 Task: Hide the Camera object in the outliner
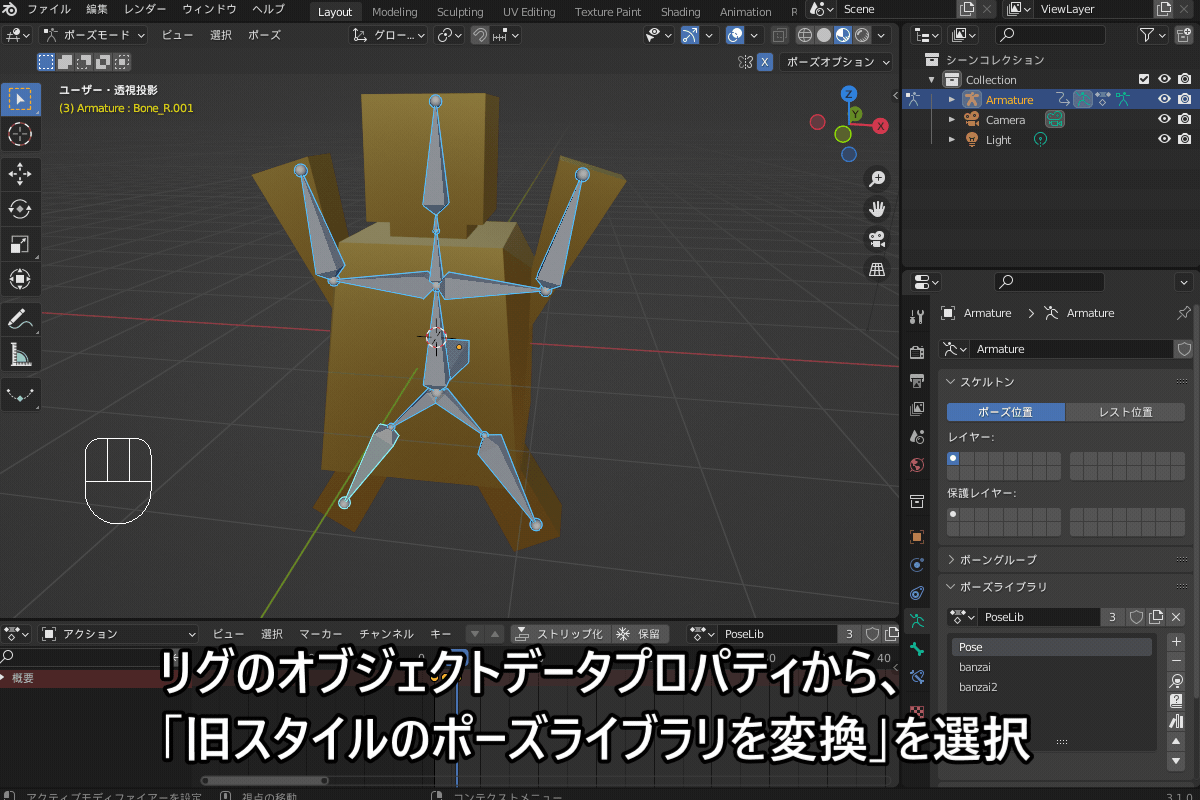pyautogui.click(x=1163, y=119)
